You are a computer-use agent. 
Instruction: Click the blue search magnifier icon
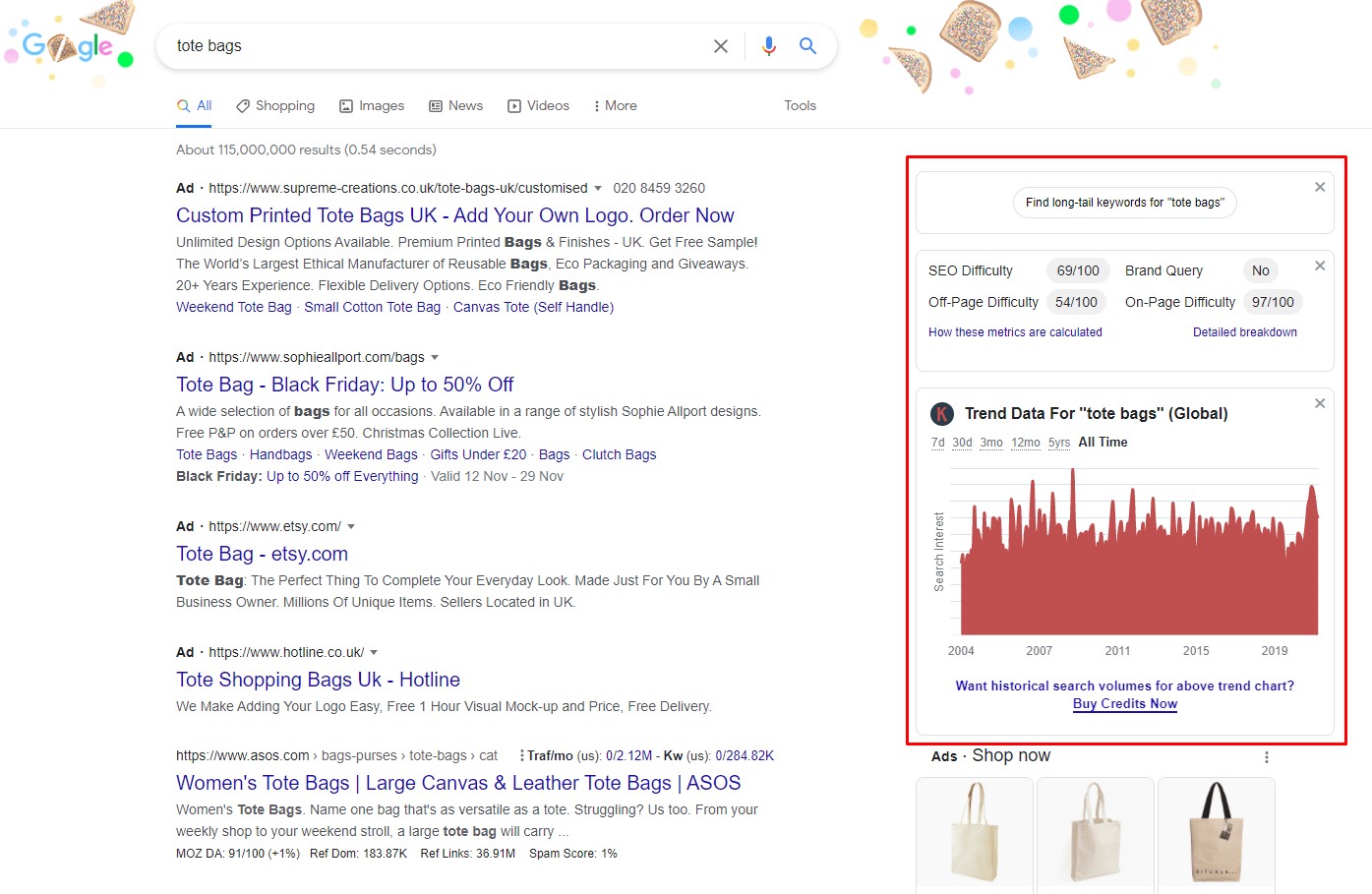pyautogui.click(x=807, y=45)
